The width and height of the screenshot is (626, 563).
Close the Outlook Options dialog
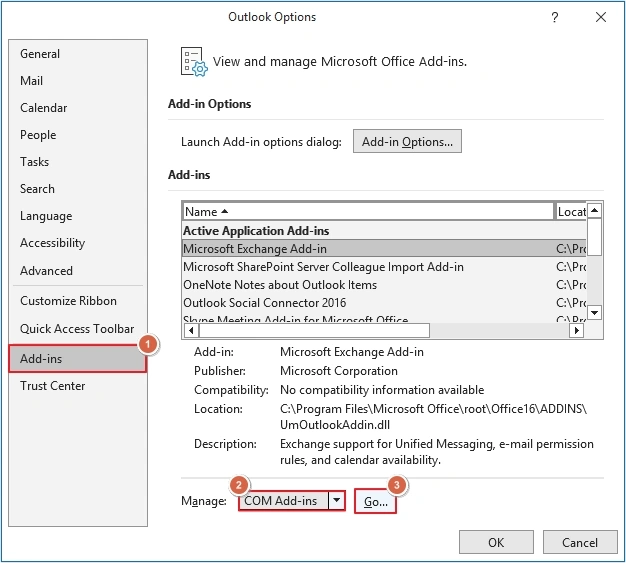point(601,17)
